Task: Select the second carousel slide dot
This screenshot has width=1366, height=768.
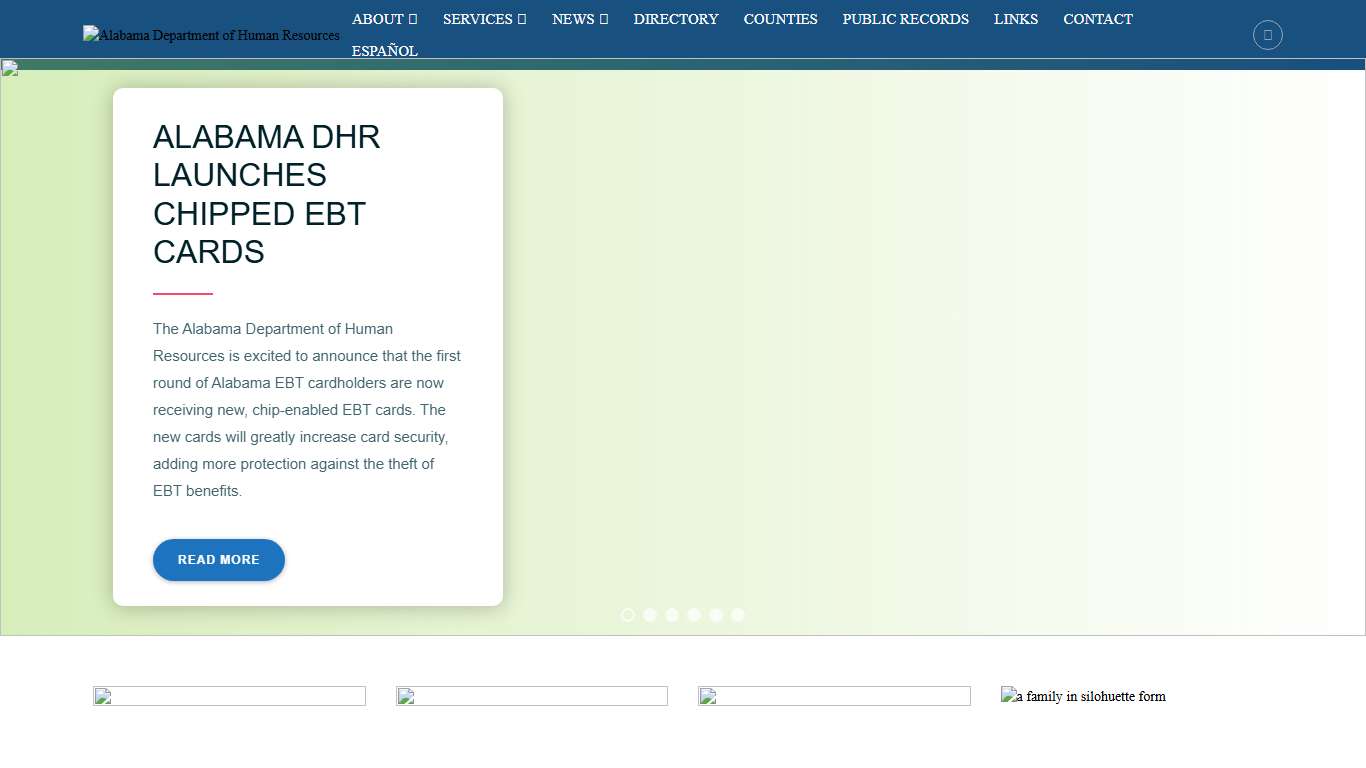Action: point(650,615)
